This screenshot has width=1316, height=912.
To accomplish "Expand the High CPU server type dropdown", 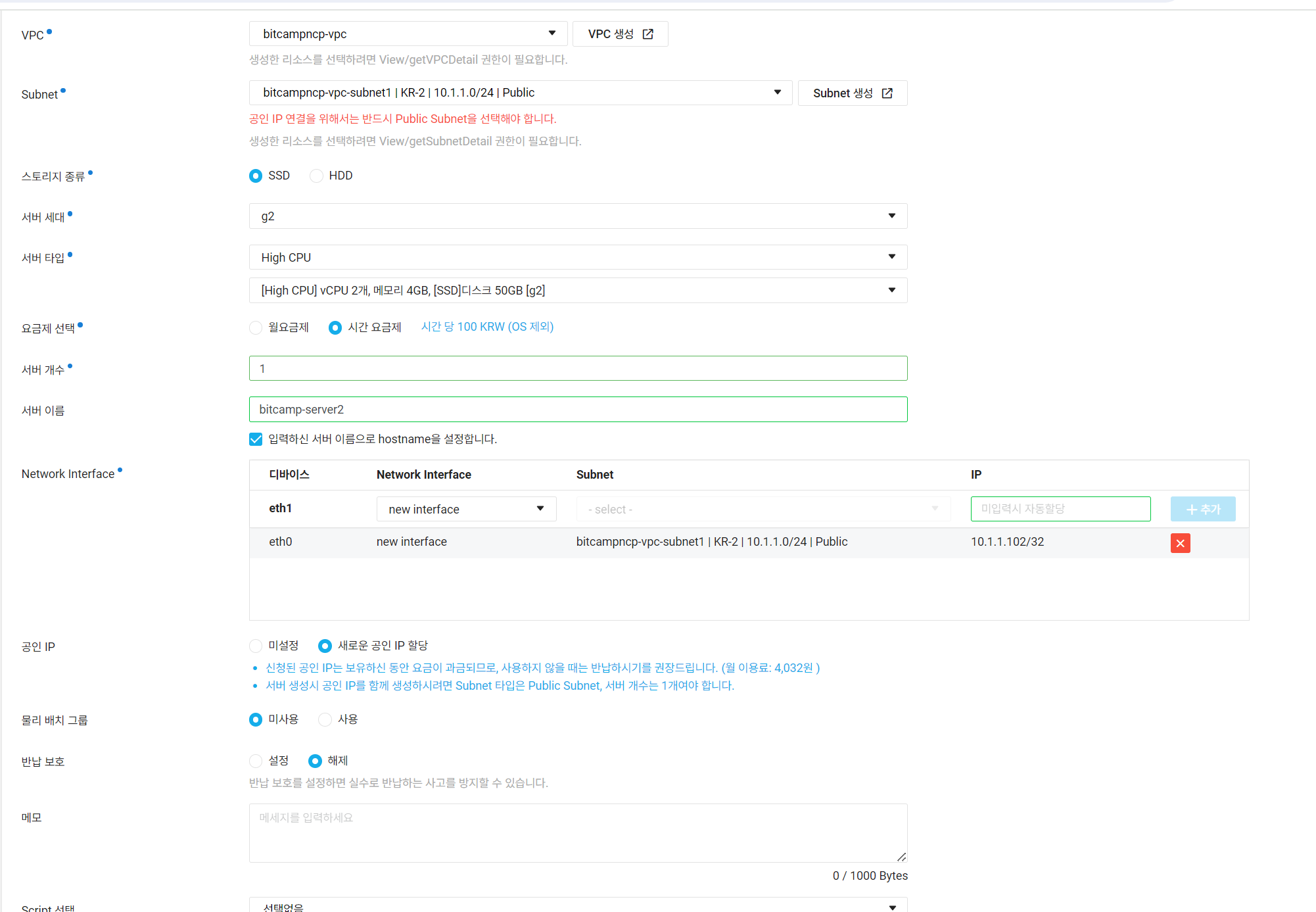I will (x=578, y=258).
